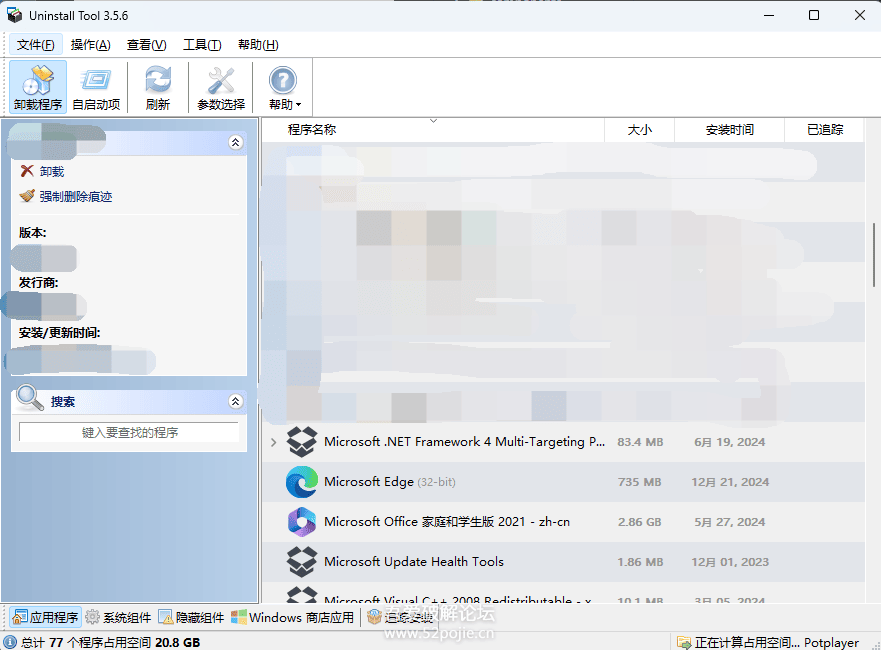This screenshot has width=881, height=650.
Task: Select the Microsoft Office 2021 program icon
Action: click(x=302, y=522)
